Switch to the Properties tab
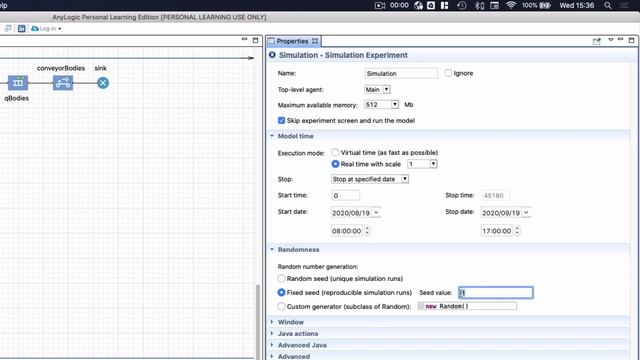This screenshot has width=640, height=360. point(292,41)
